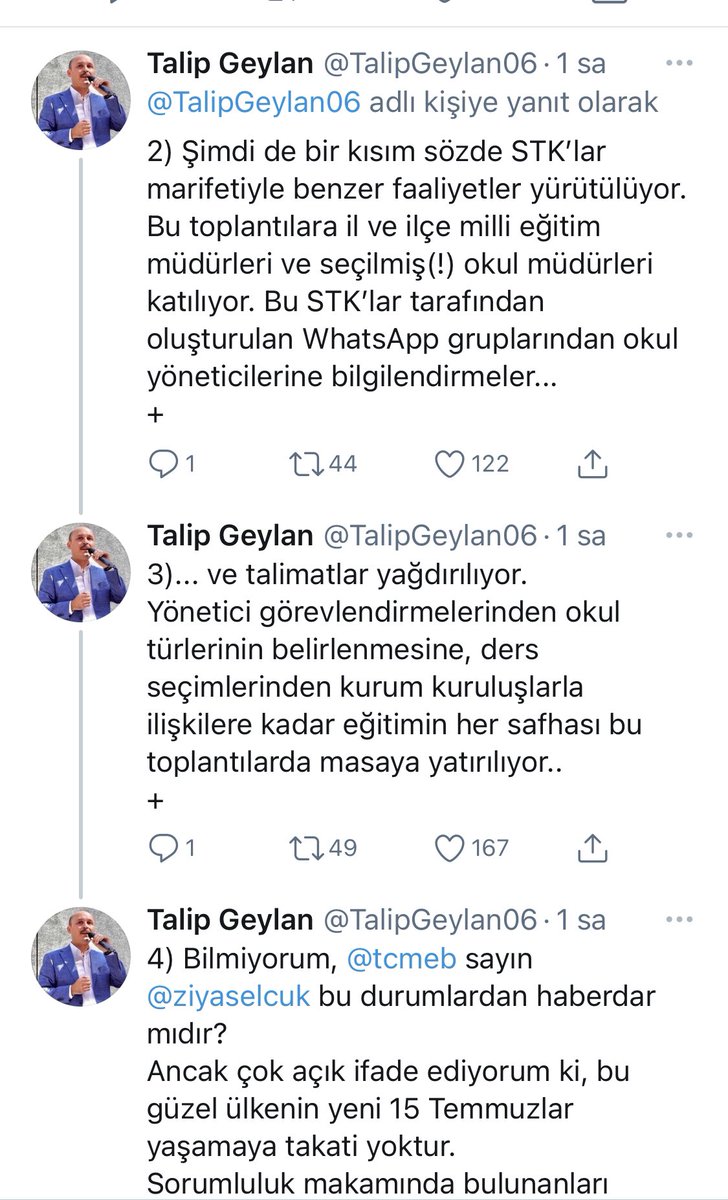
Task: Share the tweet about "talimatlar yağdırılıyor"
Action: [593, 848]
